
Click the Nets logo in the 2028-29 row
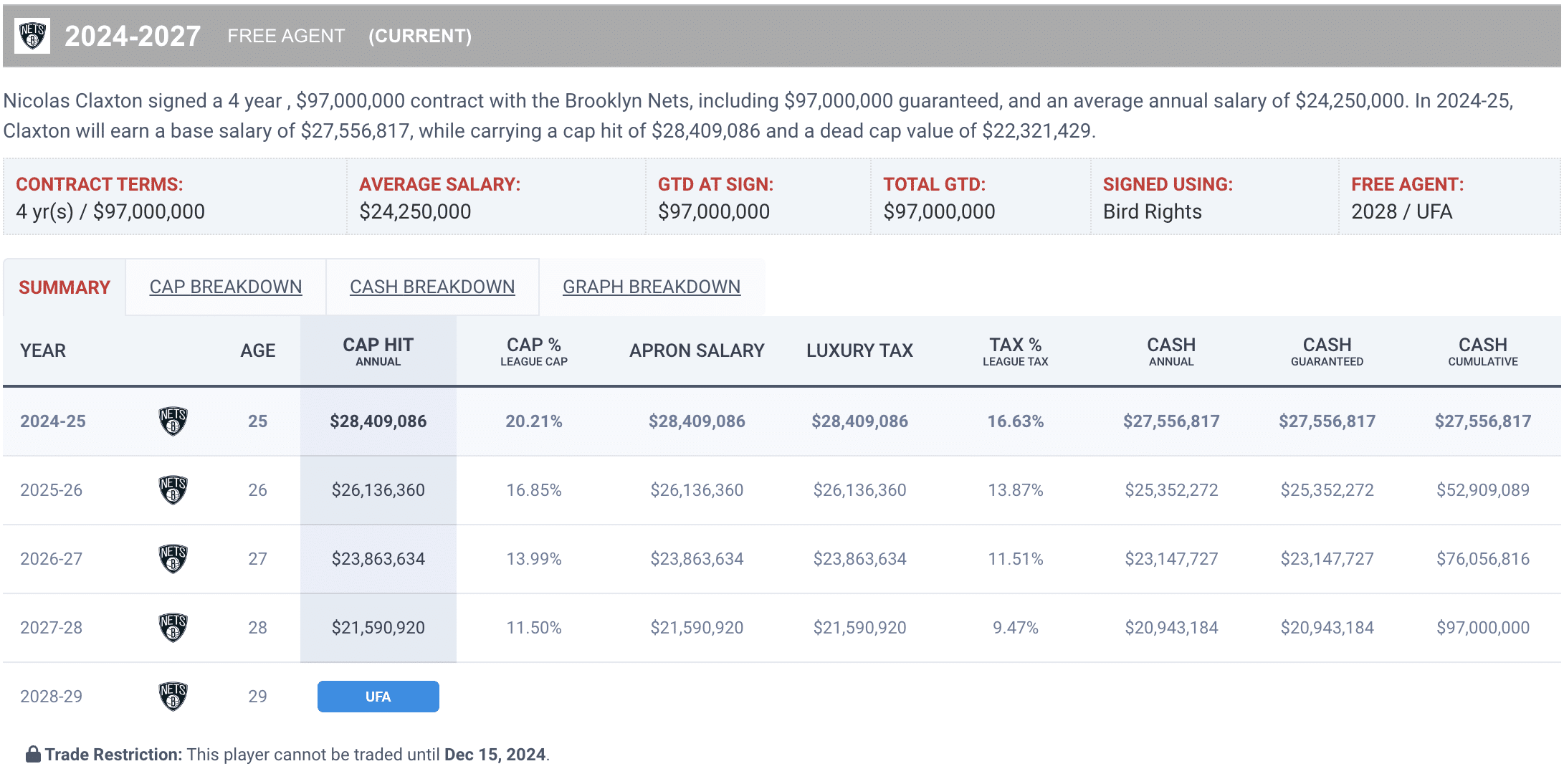coord(173,697)
